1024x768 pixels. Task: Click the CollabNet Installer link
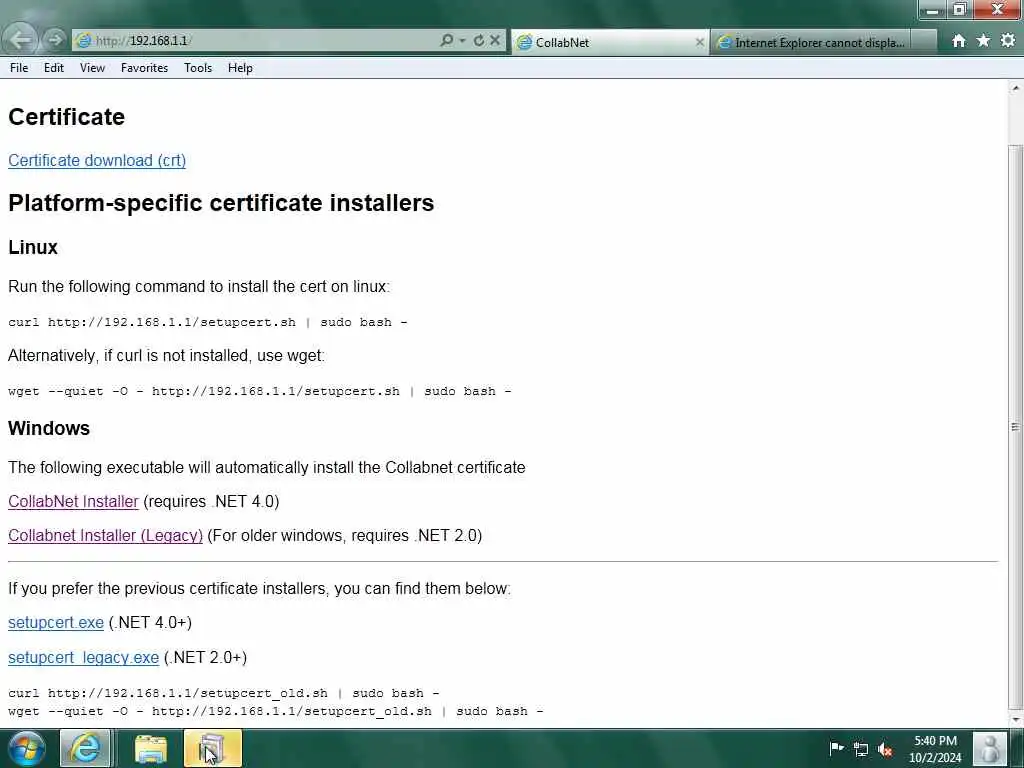coord(73,502)
